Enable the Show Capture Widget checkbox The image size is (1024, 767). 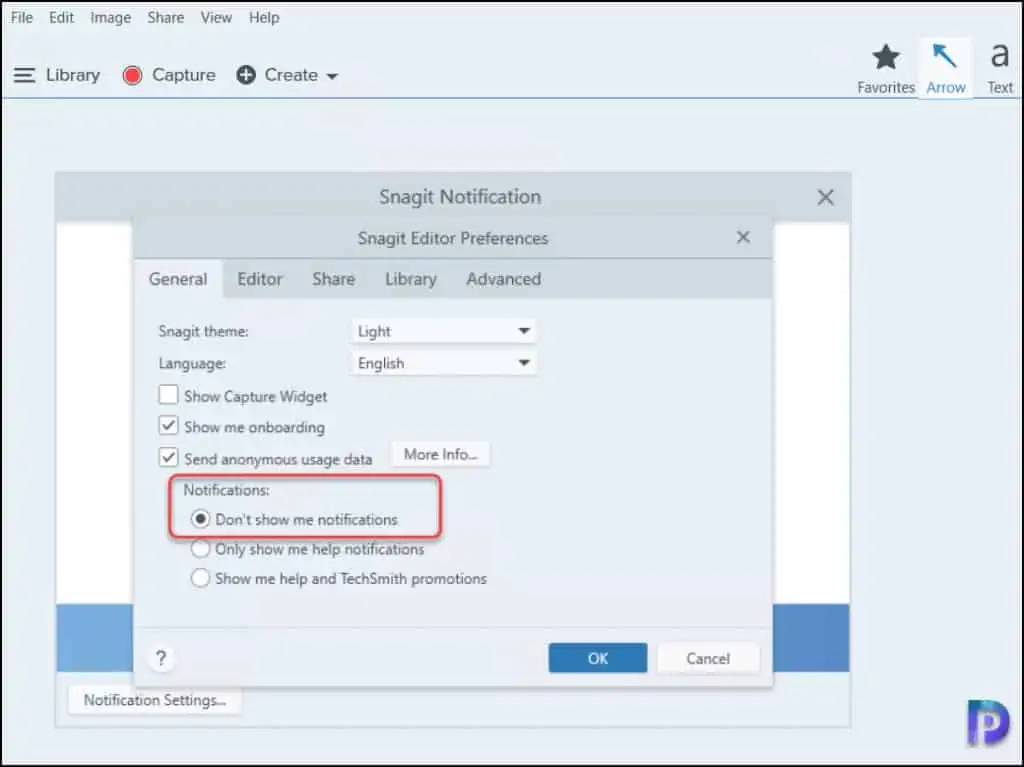click(168, 395)
